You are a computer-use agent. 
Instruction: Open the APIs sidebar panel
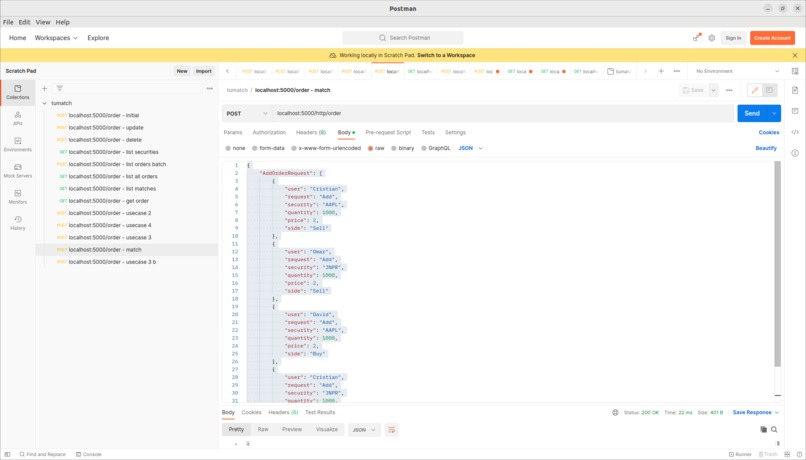coord(17,118)
